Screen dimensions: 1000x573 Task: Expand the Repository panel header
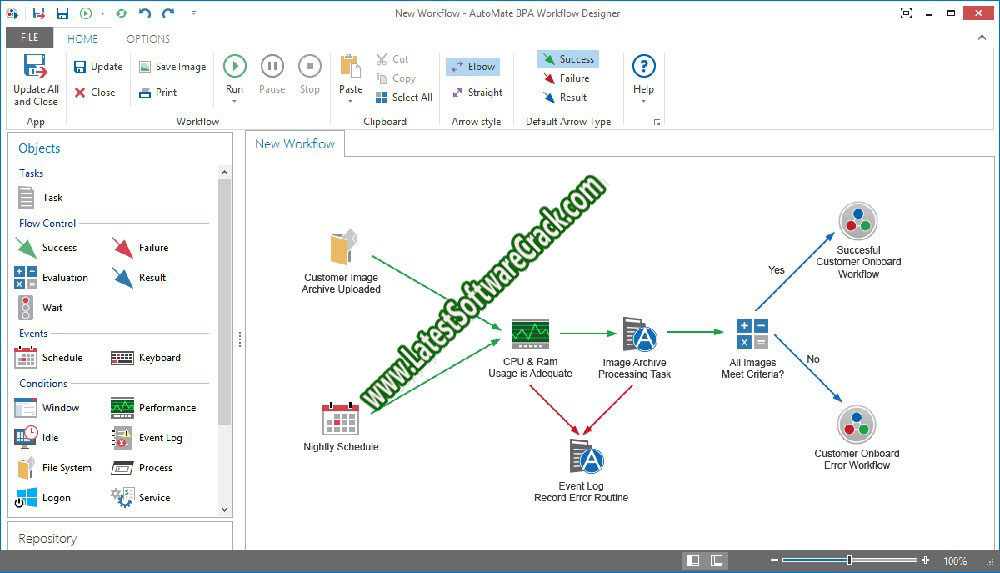click(x=120, y=539)
